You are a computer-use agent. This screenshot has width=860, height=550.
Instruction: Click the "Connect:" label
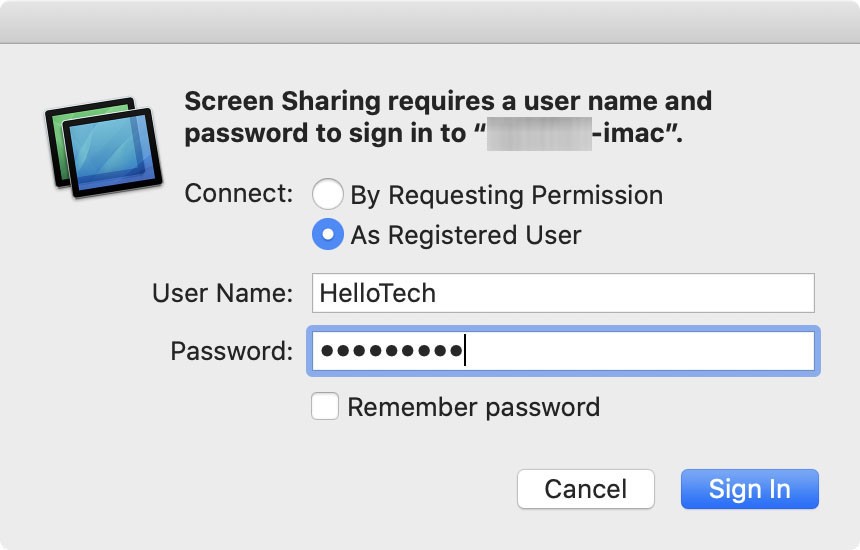click(239, 194)
